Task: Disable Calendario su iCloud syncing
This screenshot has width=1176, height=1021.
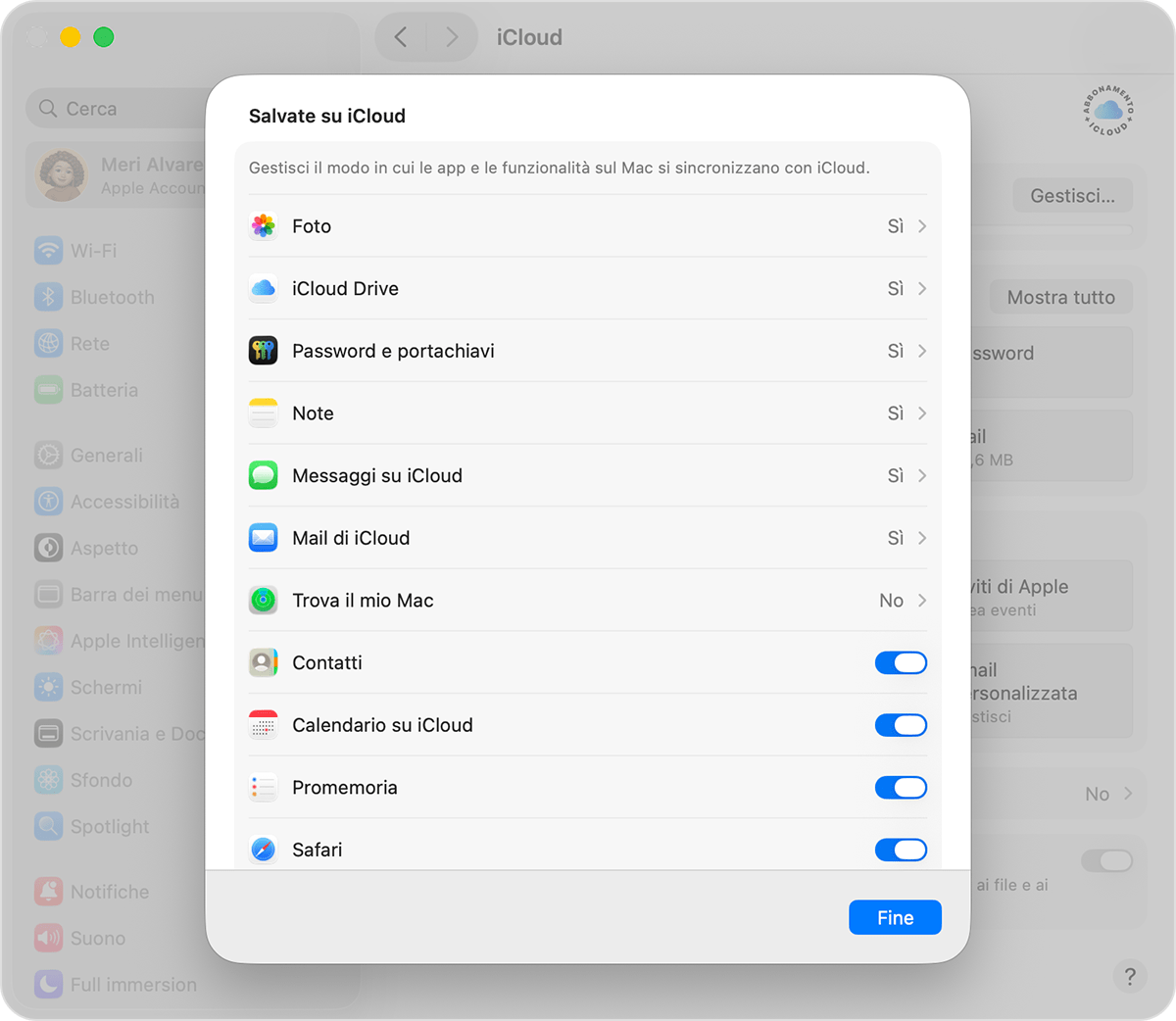Action: point(900,725)
